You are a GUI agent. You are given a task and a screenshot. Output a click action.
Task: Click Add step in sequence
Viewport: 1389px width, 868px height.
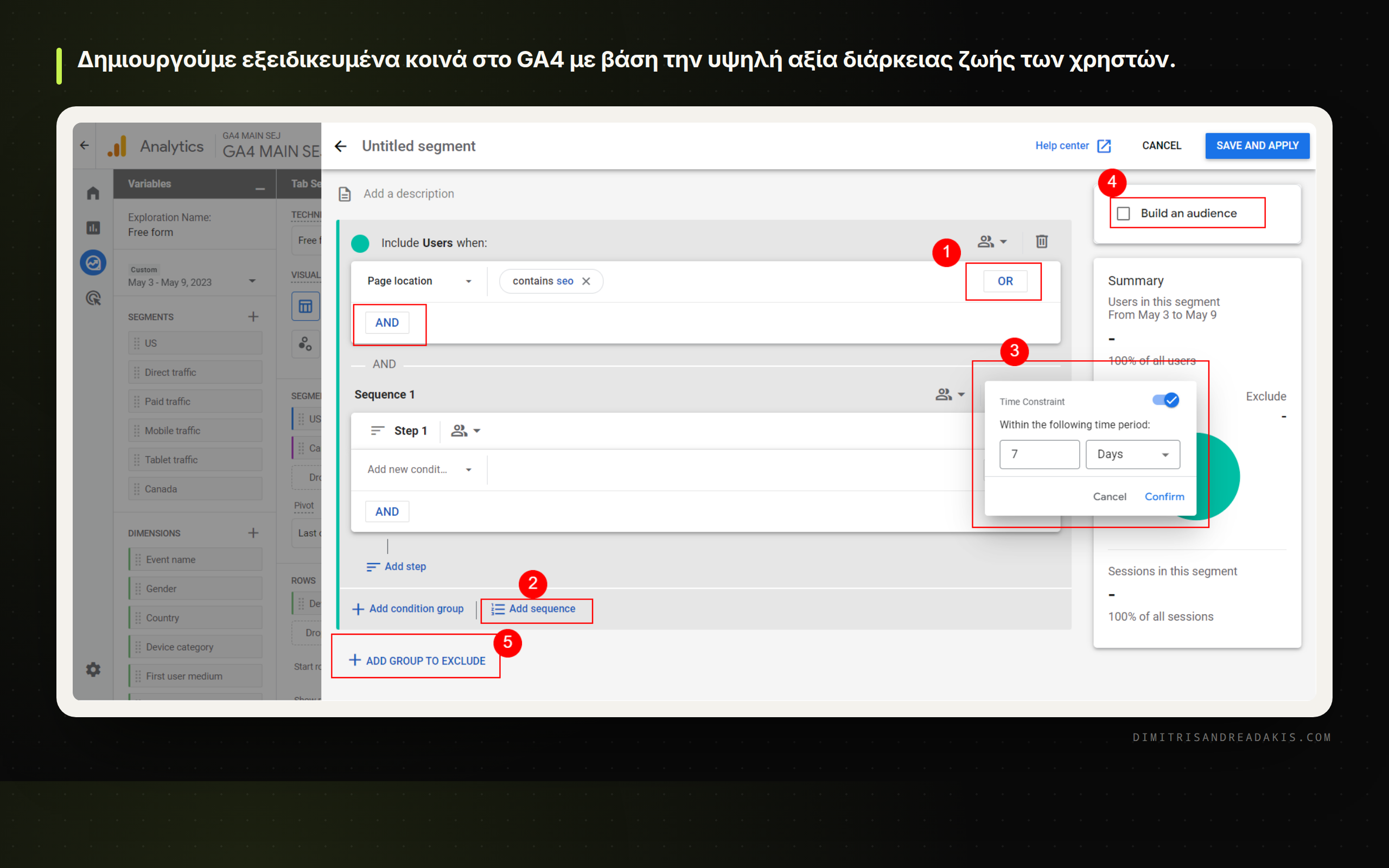[x=396, y=566]
